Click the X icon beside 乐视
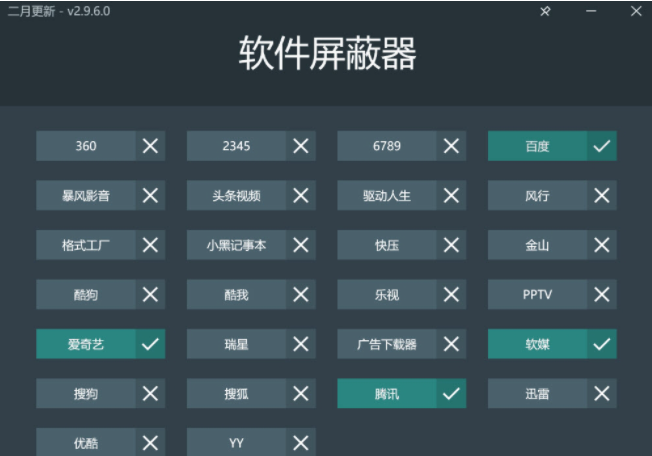 (451, 294)
